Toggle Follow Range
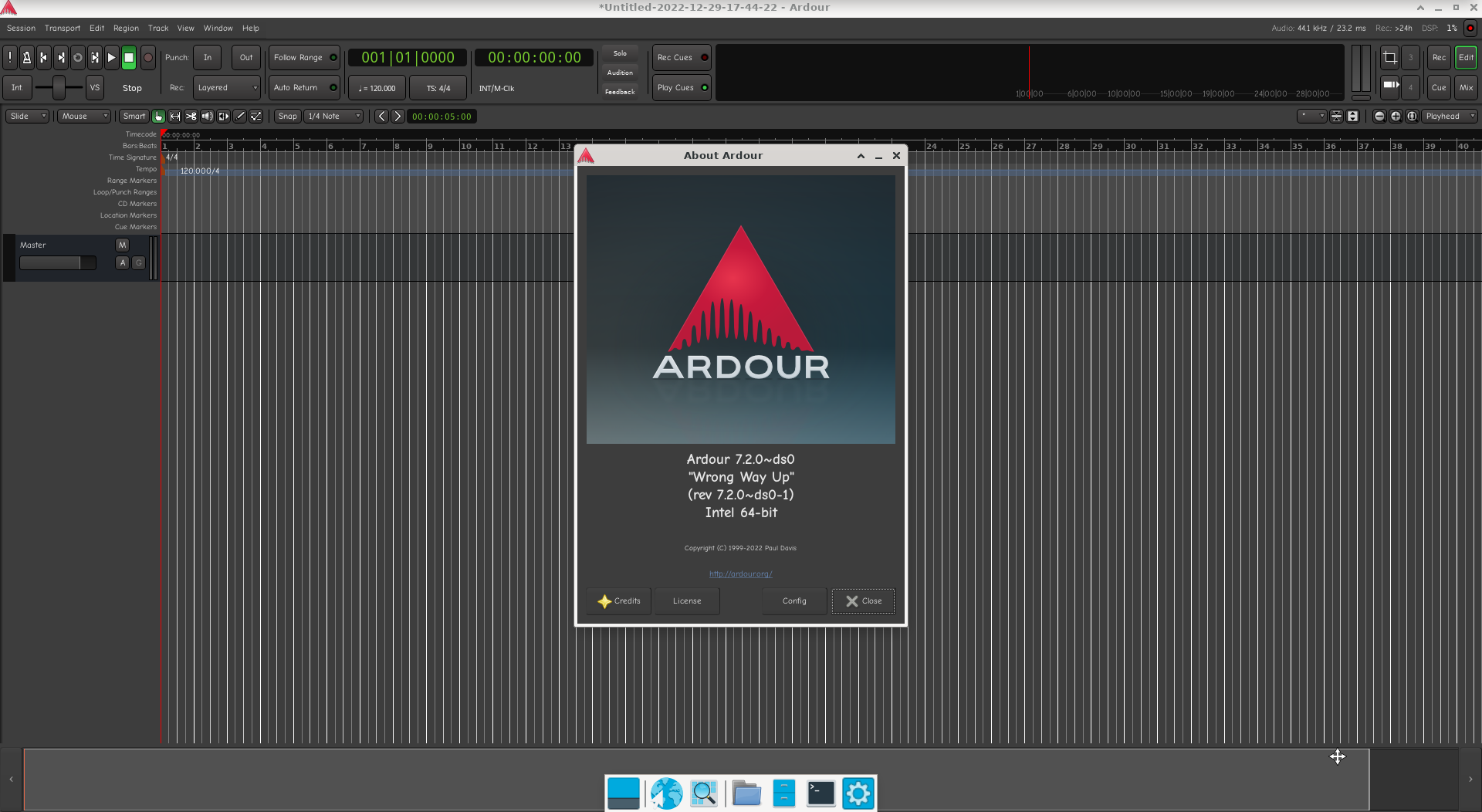1482x812 pixels. coord(304,58)
